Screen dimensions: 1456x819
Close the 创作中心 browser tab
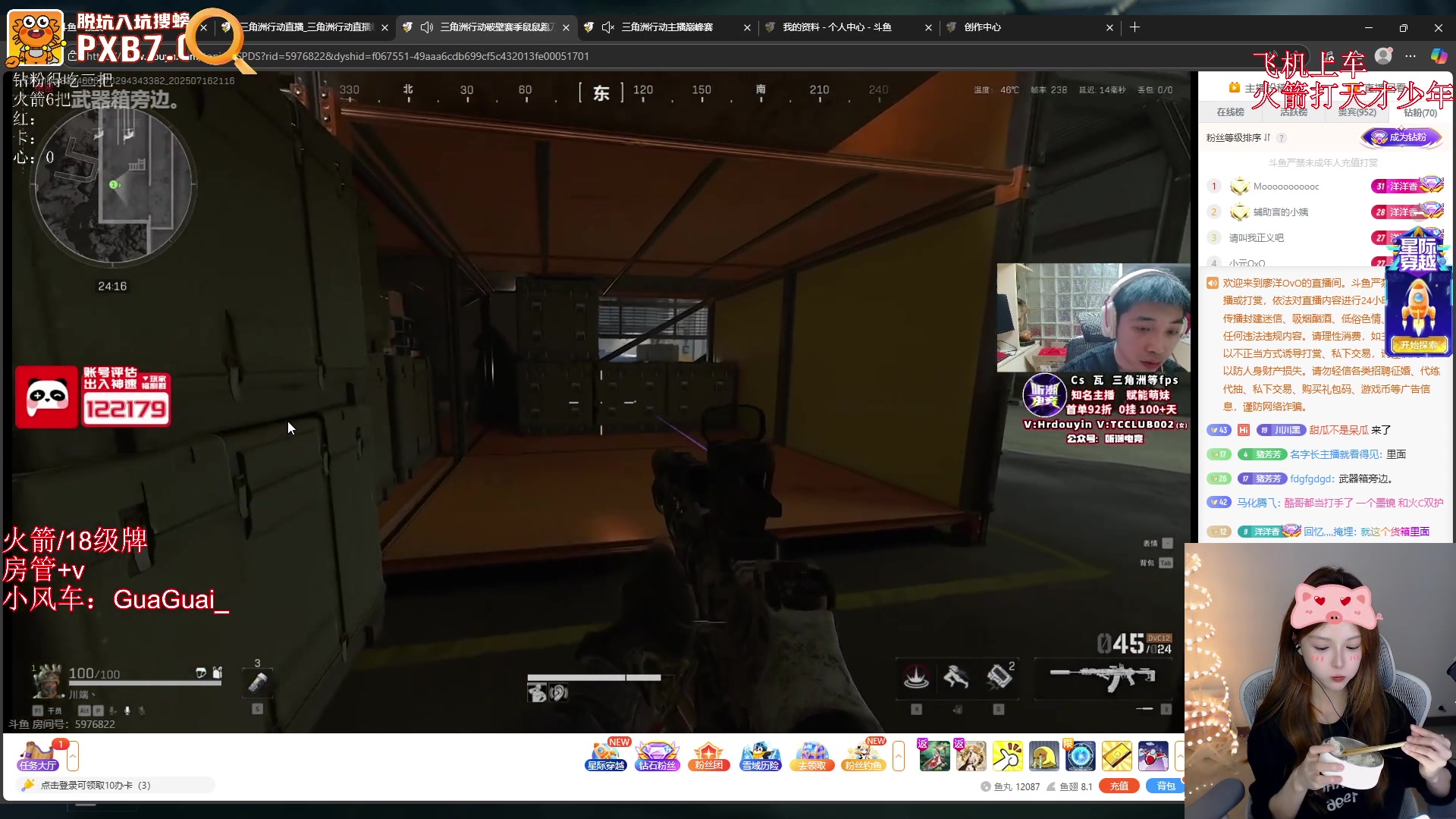click(x=1109, y=27)
